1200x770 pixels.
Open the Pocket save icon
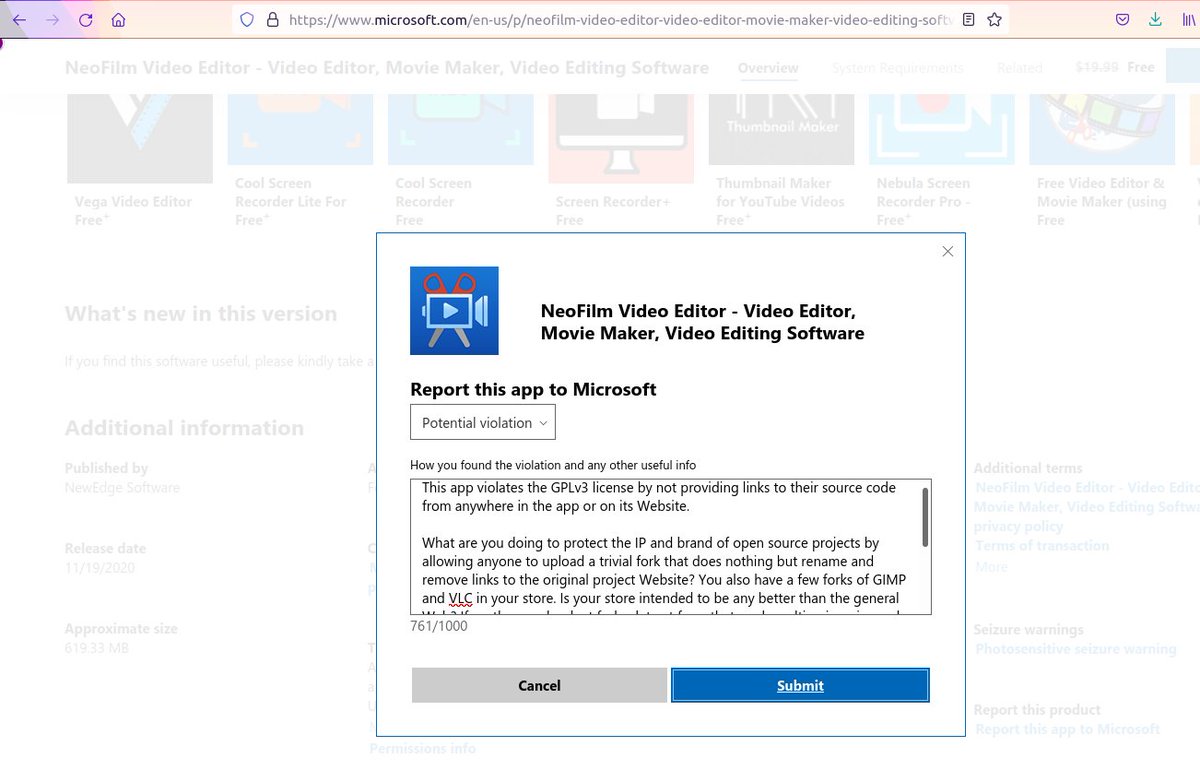[1123, 19]
